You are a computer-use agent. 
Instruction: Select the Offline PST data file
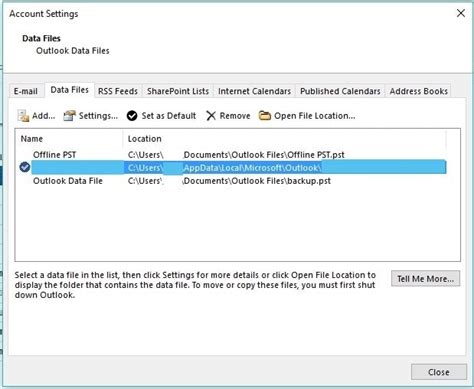(55, 155)
